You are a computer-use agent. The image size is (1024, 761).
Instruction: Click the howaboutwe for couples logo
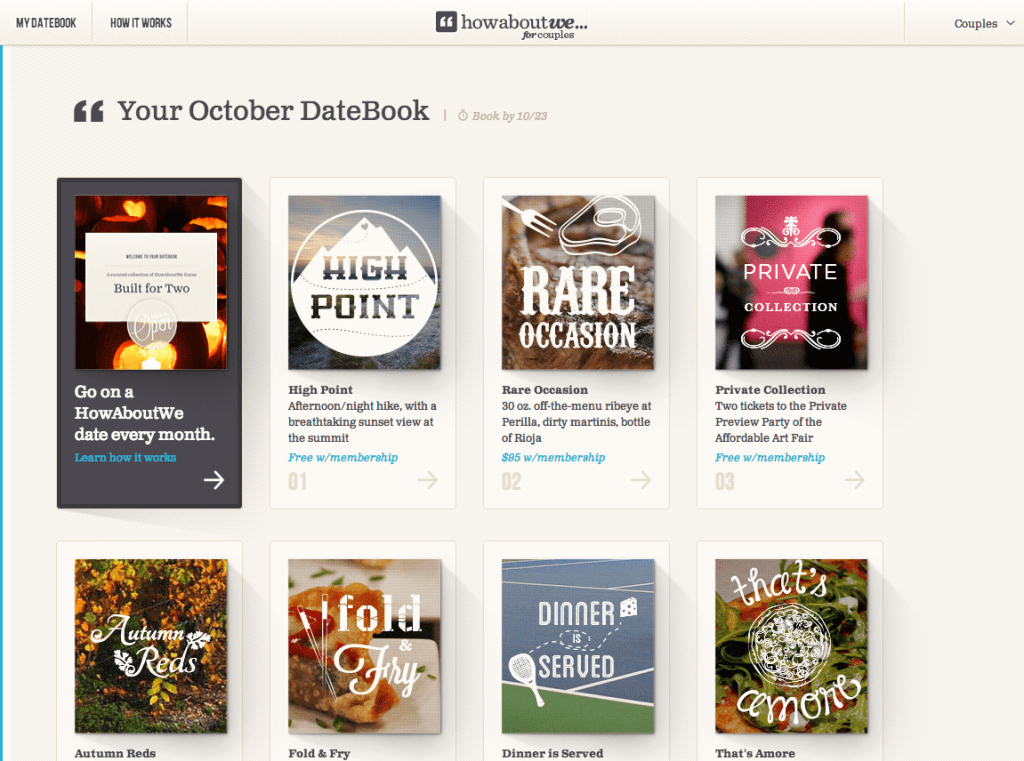coord(511,25)
